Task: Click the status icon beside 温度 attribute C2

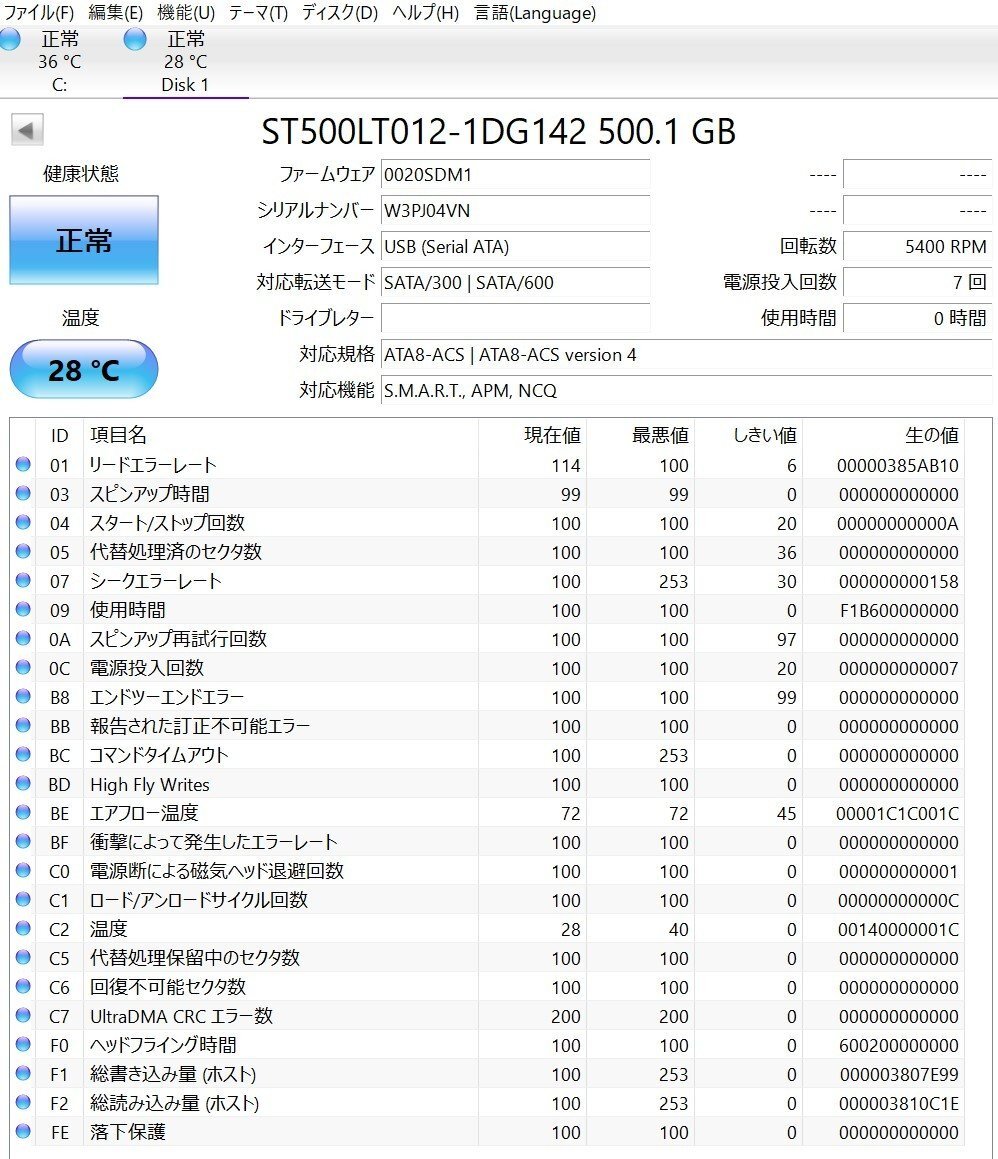Action: tap(24, 929)
